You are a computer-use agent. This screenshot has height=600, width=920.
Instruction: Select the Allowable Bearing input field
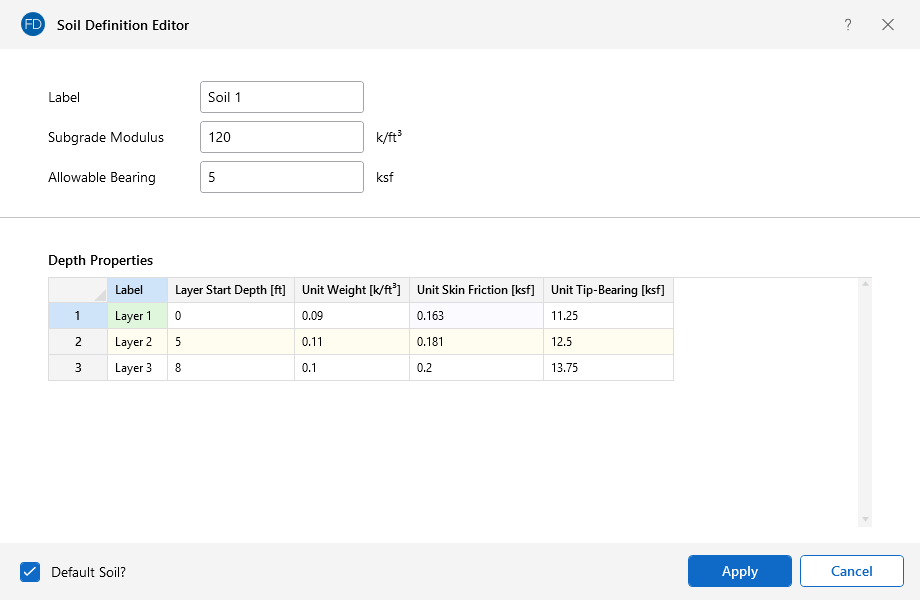coord(281,177)
